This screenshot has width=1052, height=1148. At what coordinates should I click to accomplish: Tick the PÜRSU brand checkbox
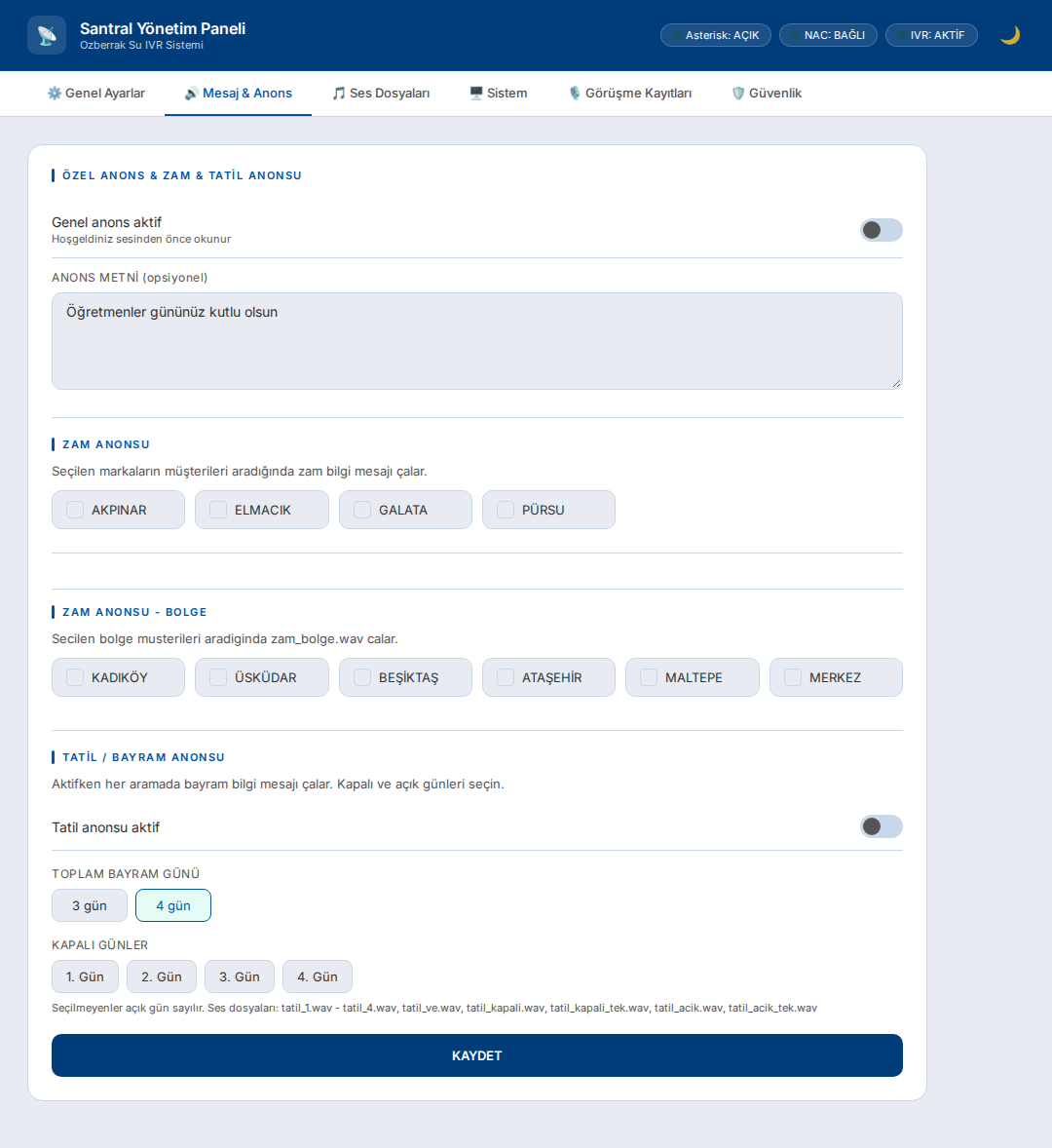(506, 510)
